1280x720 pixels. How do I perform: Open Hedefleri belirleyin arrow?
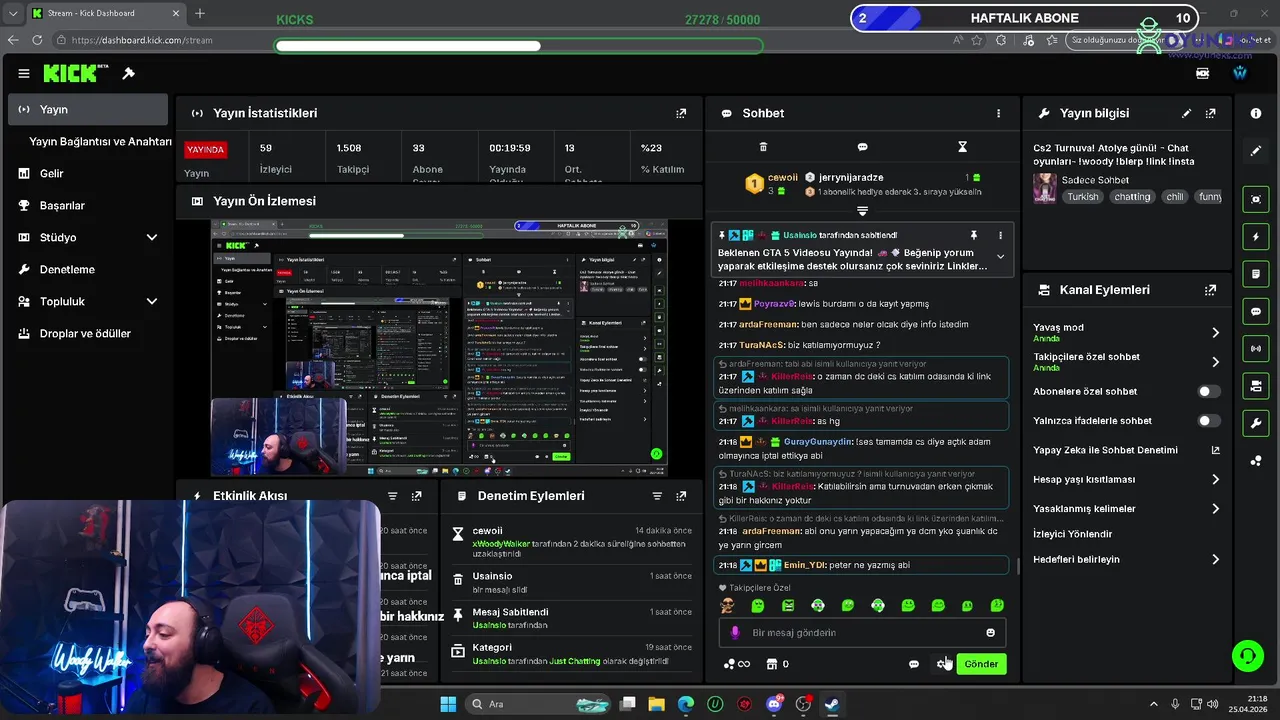1215,559
